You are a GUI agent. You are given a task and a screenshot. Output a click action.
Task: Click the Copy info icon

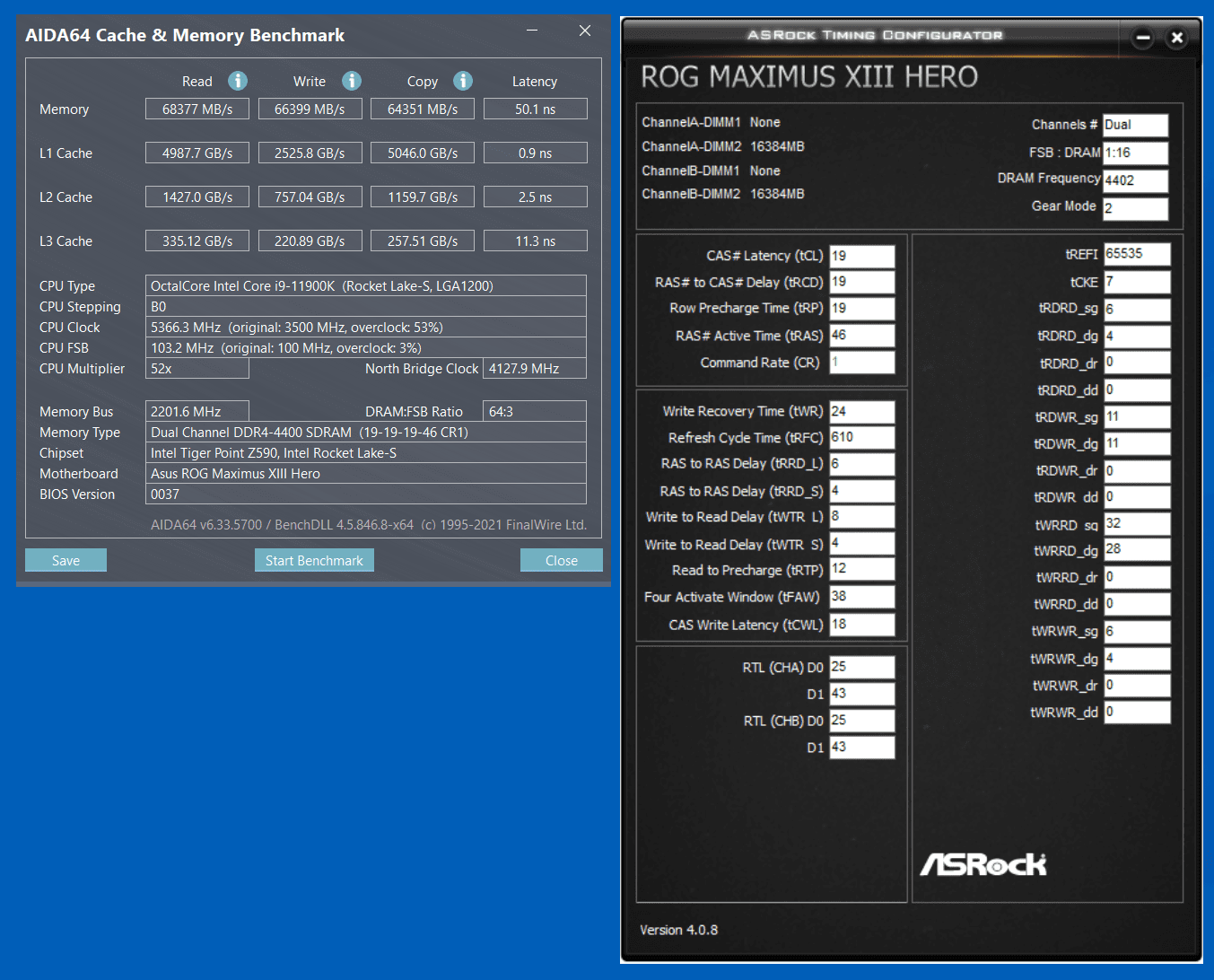tap(463, 81)
